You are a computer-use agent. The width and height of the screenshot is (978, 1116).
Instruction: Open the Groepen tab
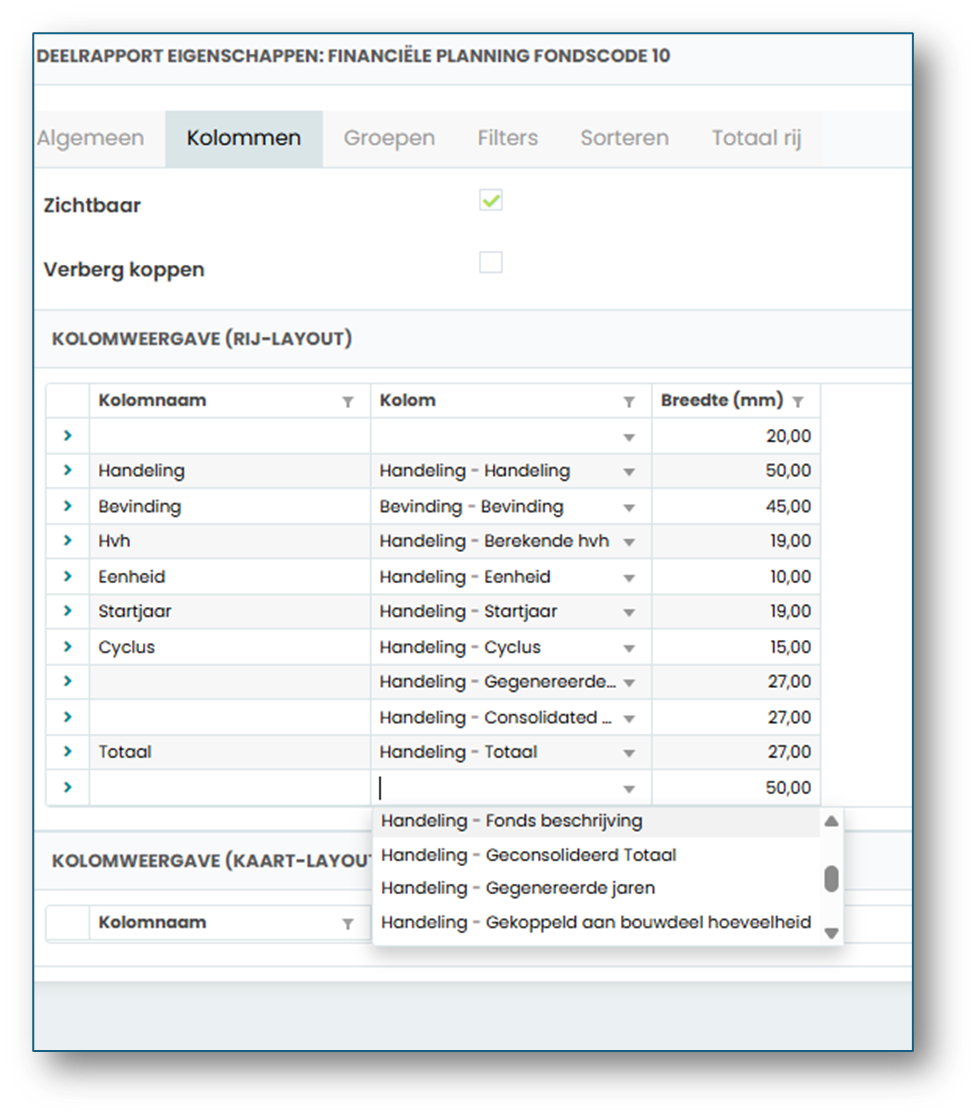(389, 138)
